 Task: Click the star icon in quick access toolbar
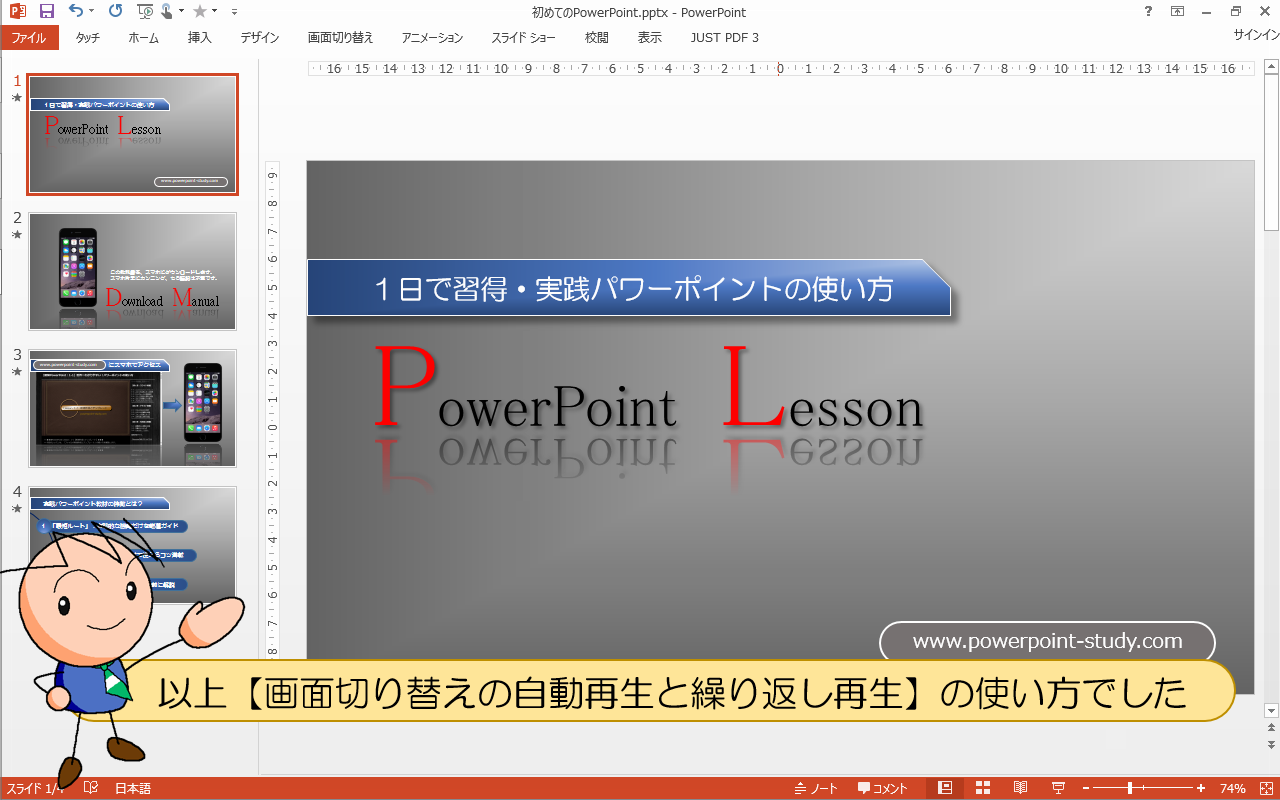click(199, 12)
